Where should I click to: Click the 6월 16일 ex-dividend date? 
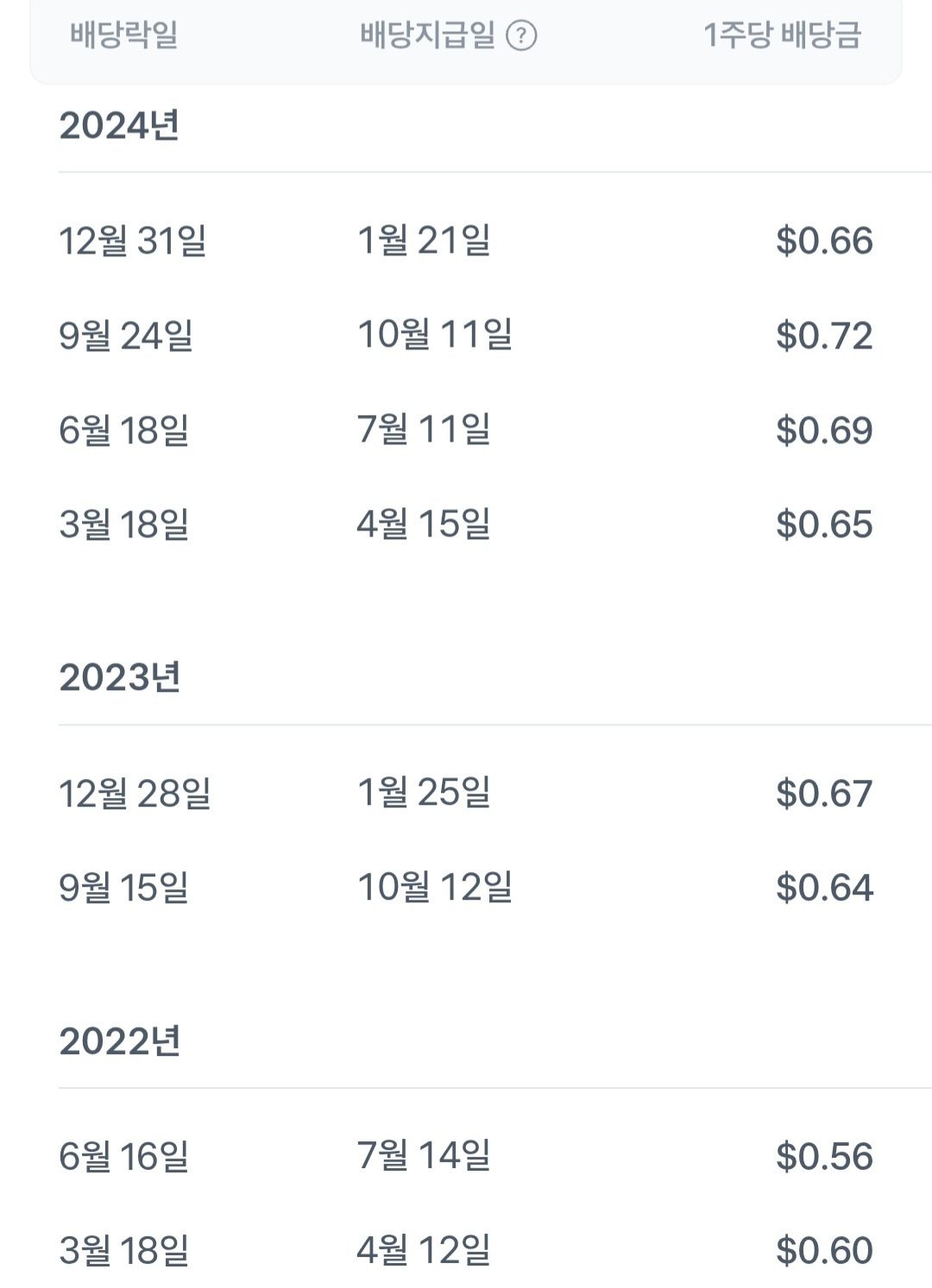(x=123, y=1157)
